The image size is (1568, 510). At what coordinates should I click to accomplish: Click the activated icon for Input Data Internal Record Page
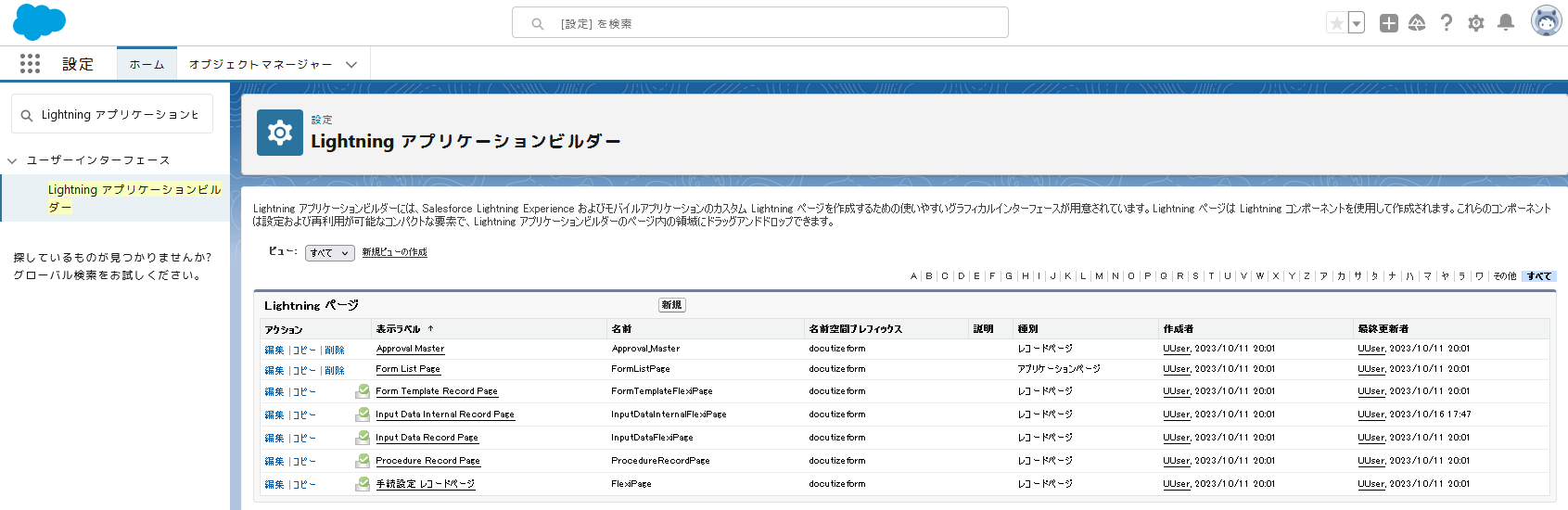[363, 414]
